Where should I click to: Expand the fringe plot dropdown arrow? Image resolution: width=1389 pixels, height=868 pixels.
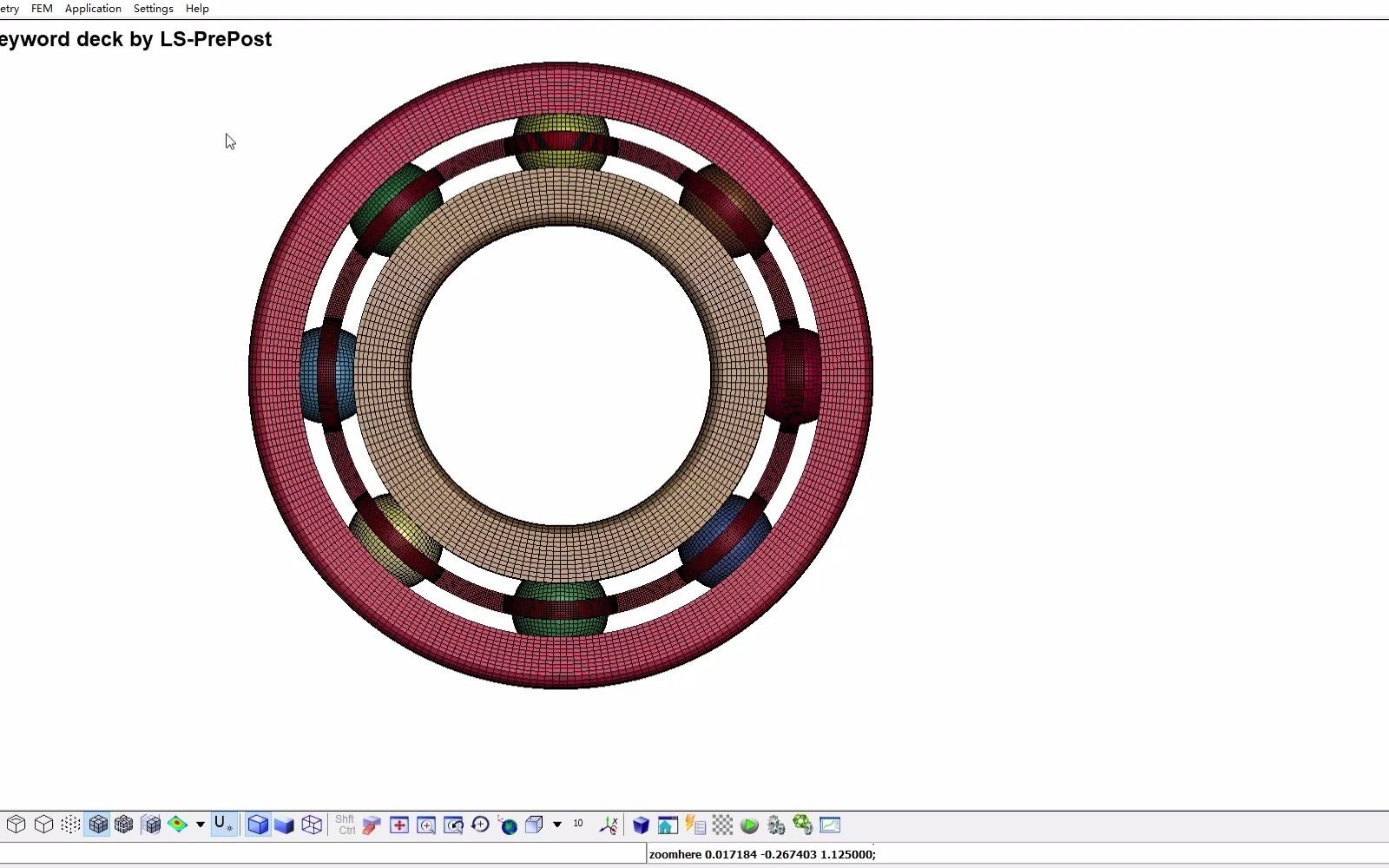point(200,825)
